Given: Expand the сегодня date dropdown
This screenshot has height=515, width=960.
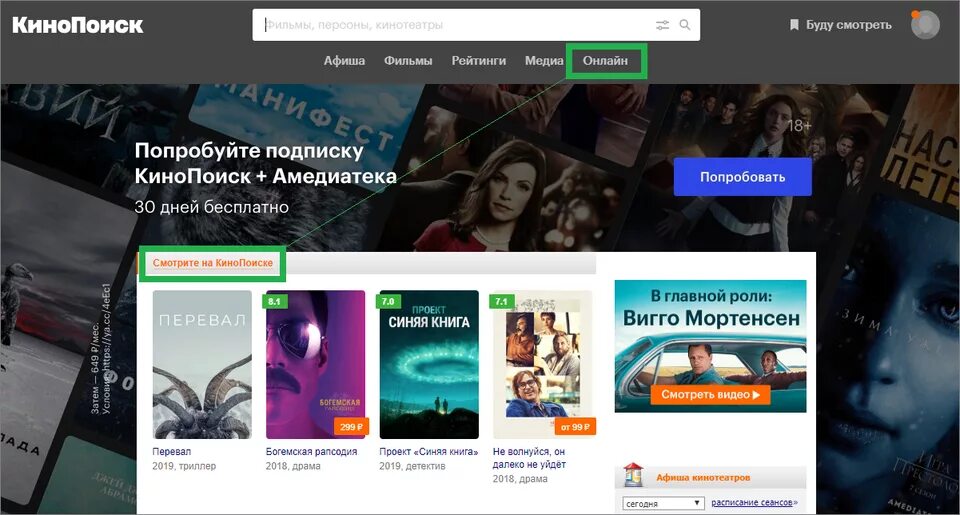Looking at the screenshot, I should 663,503.
